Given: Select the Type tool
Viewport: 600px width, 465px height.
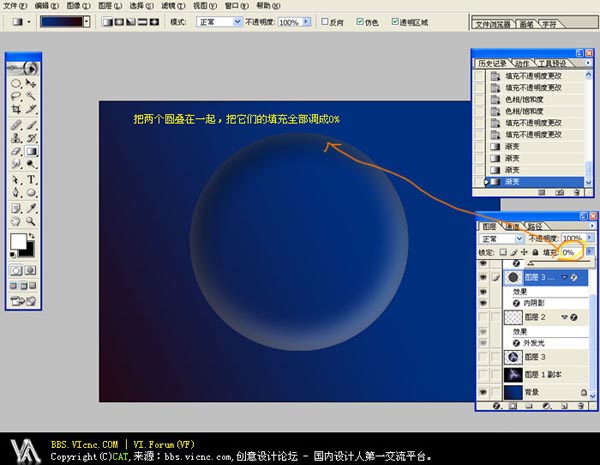Looking at the screenshot, I should click(31, 179).
